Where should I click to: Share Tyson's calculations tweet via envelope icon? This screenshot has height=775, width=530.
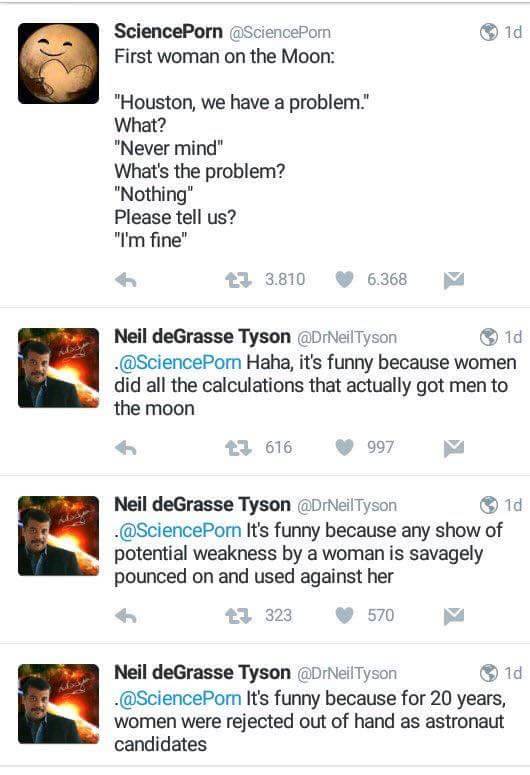[454, 448]
